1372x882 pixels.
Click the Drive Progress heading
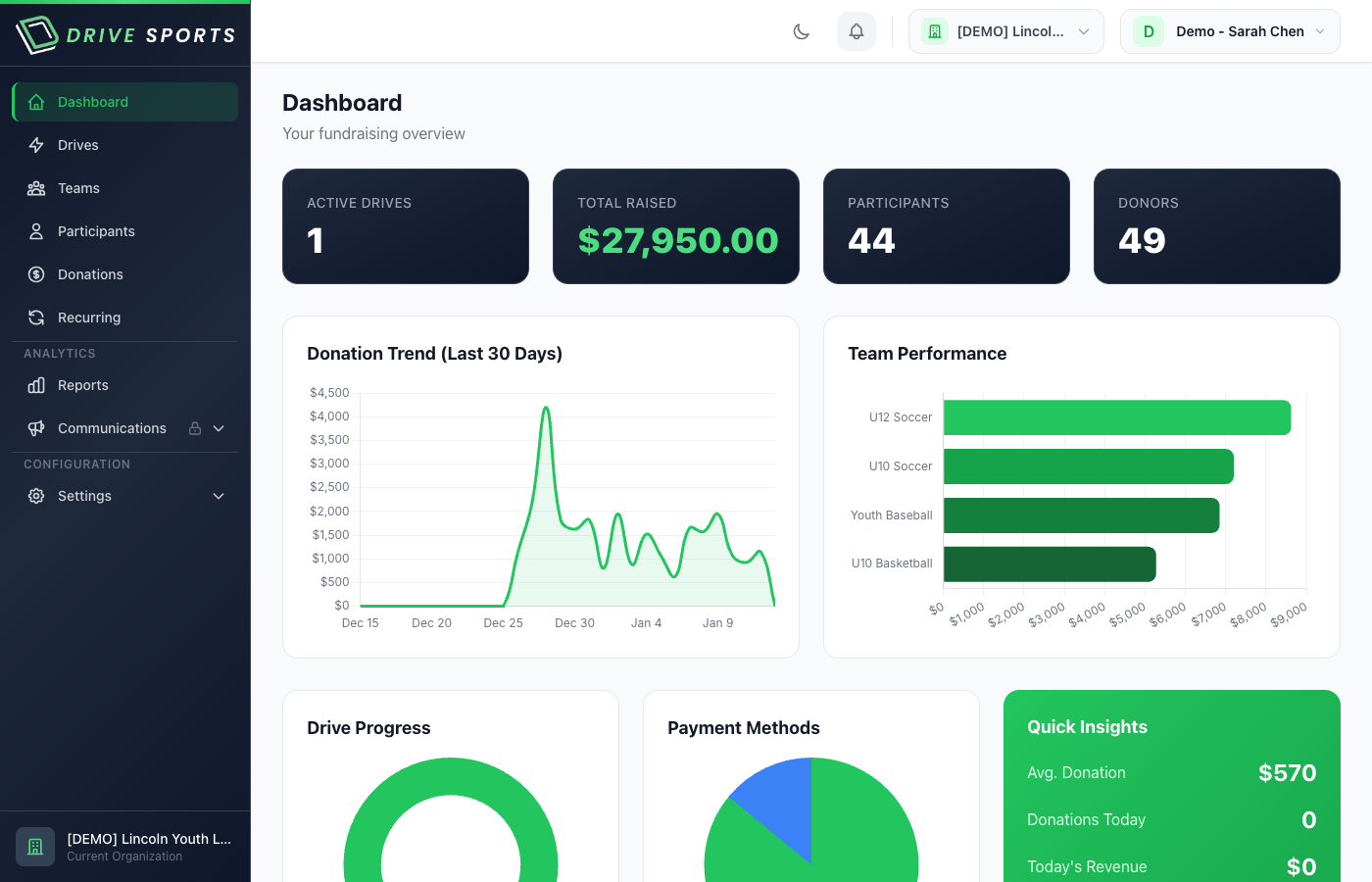pyautogui.click(x=368, y=728)
